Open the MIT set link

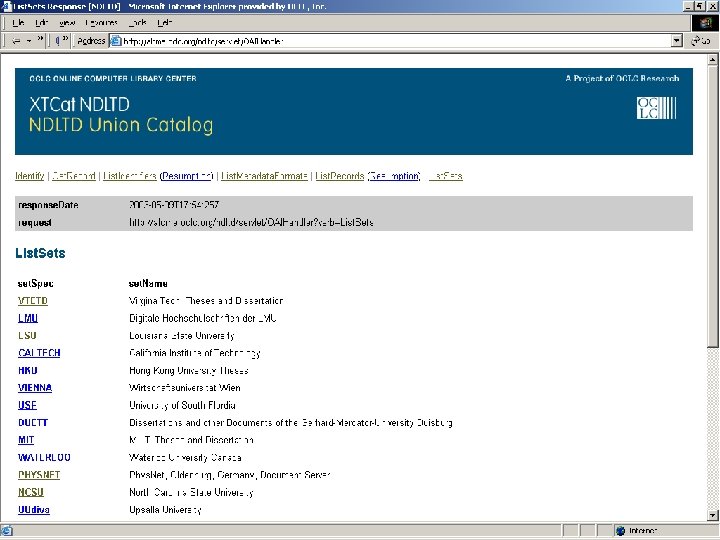pos(26,440)
